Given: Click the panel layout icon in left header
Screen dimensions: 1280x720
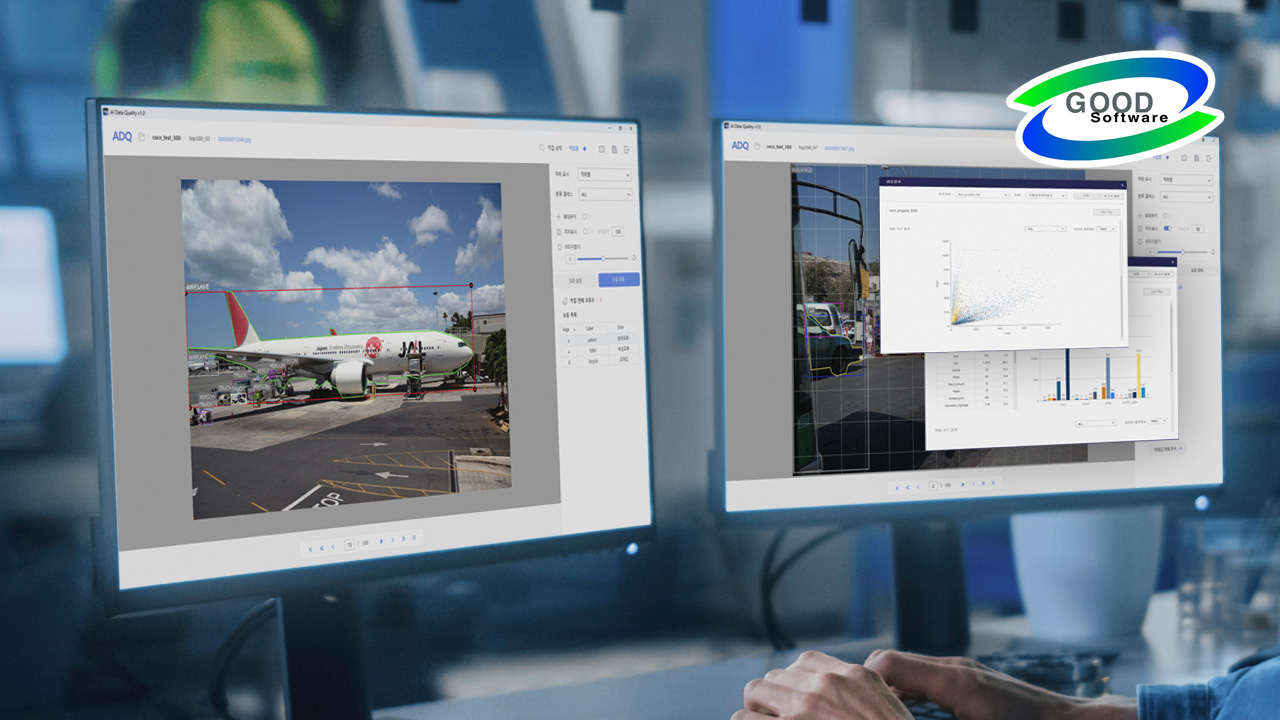Looking at the screenshot, I should point(600,149).
